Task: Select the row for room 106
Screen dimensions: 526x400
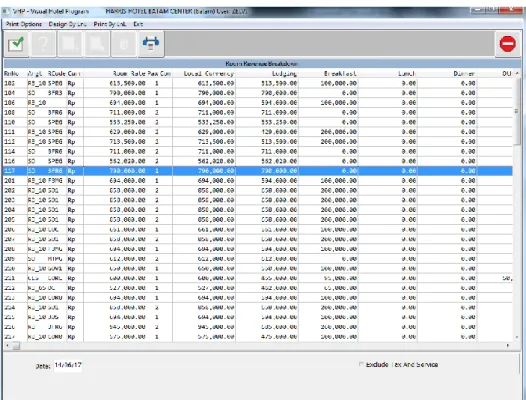Action: pyautogui.click(x=258, y=103)
